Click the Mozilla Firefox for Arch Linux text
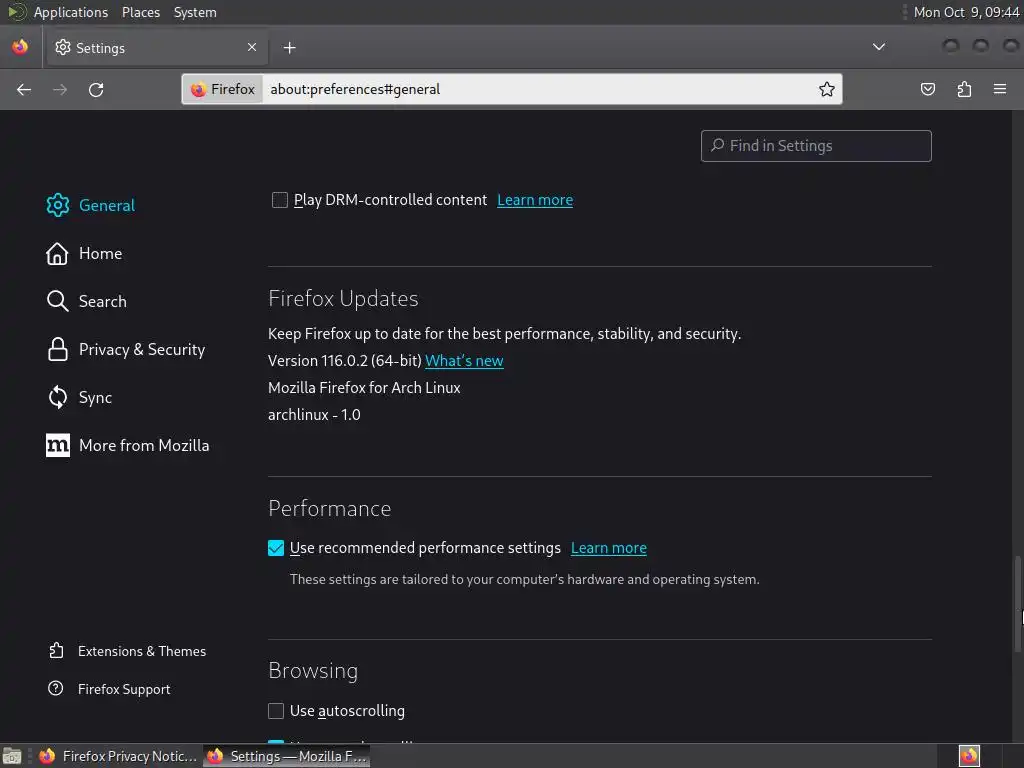This screenshot has height=768, width=1024. pyautogui.click(x=364, y=388)
